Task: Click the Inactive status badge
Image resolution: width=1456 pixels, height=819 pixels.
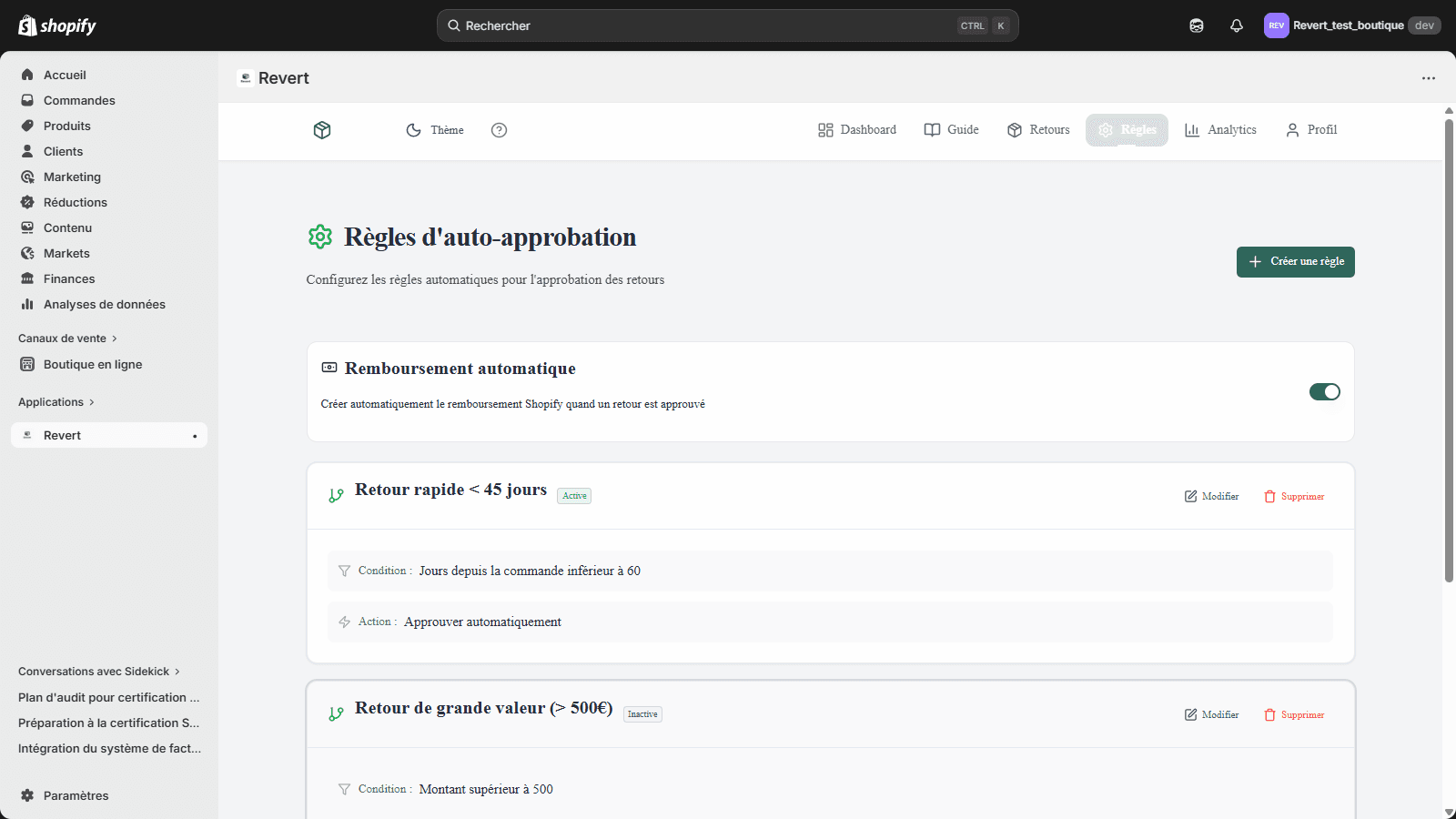Action: click(642, 714)
